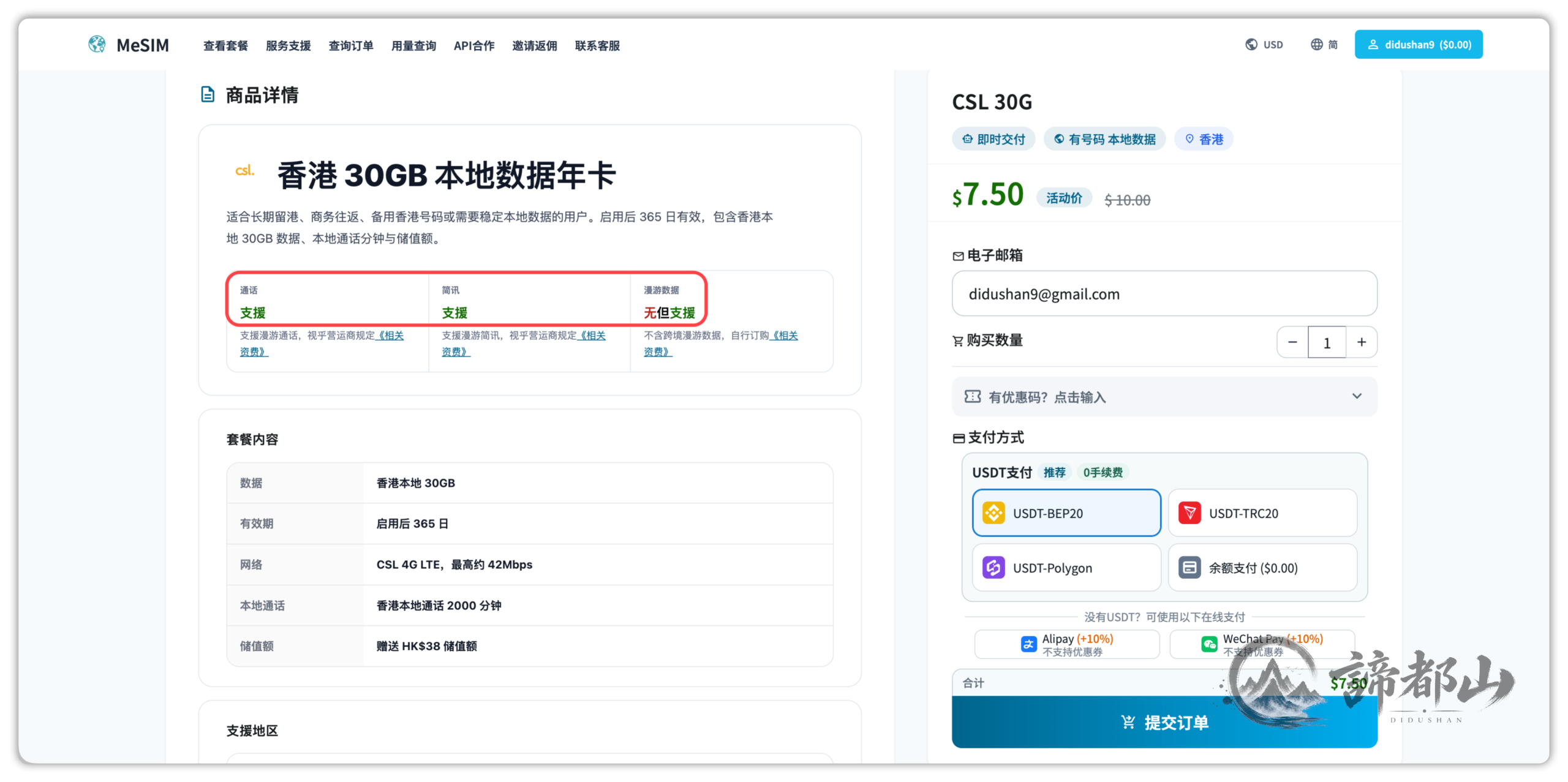Image resolution: width=1568 pixels, height=782 pixels.
Task: Click the icon in 即时交付 tag
Action: coord(967,139)
